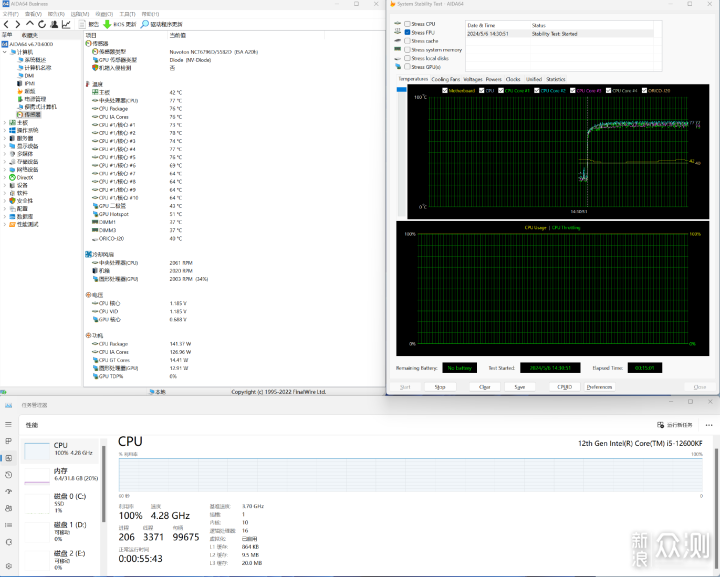Screen dimensions: 720x577
Task: Open the report page icon in AIDA64 toolbar
Action: 82,24
